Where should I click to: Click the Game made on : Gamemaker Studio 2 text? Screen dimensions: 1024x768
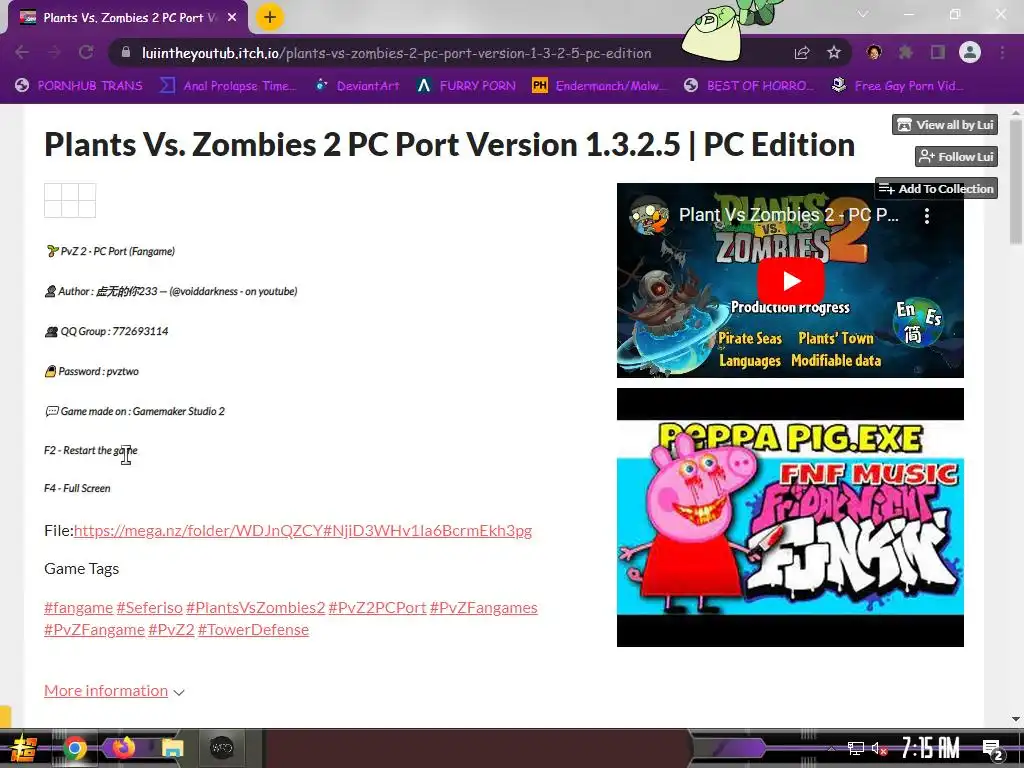click(x=135, y=411)
